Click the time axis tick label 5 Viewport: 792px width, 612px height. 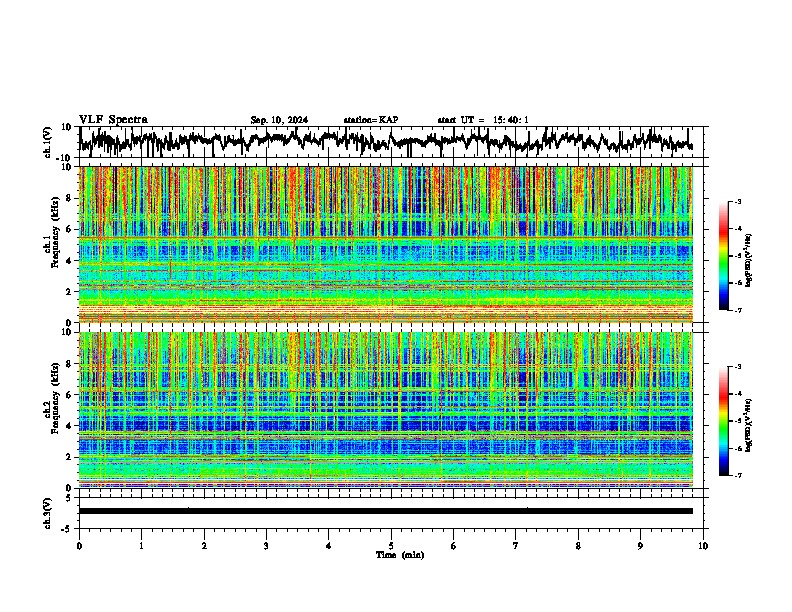(391, 546)
